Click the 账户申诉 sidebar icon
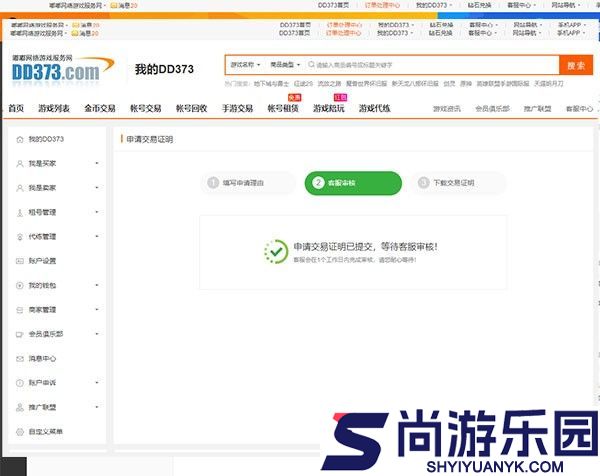This screenshot has width=600, height=476. 20,383
